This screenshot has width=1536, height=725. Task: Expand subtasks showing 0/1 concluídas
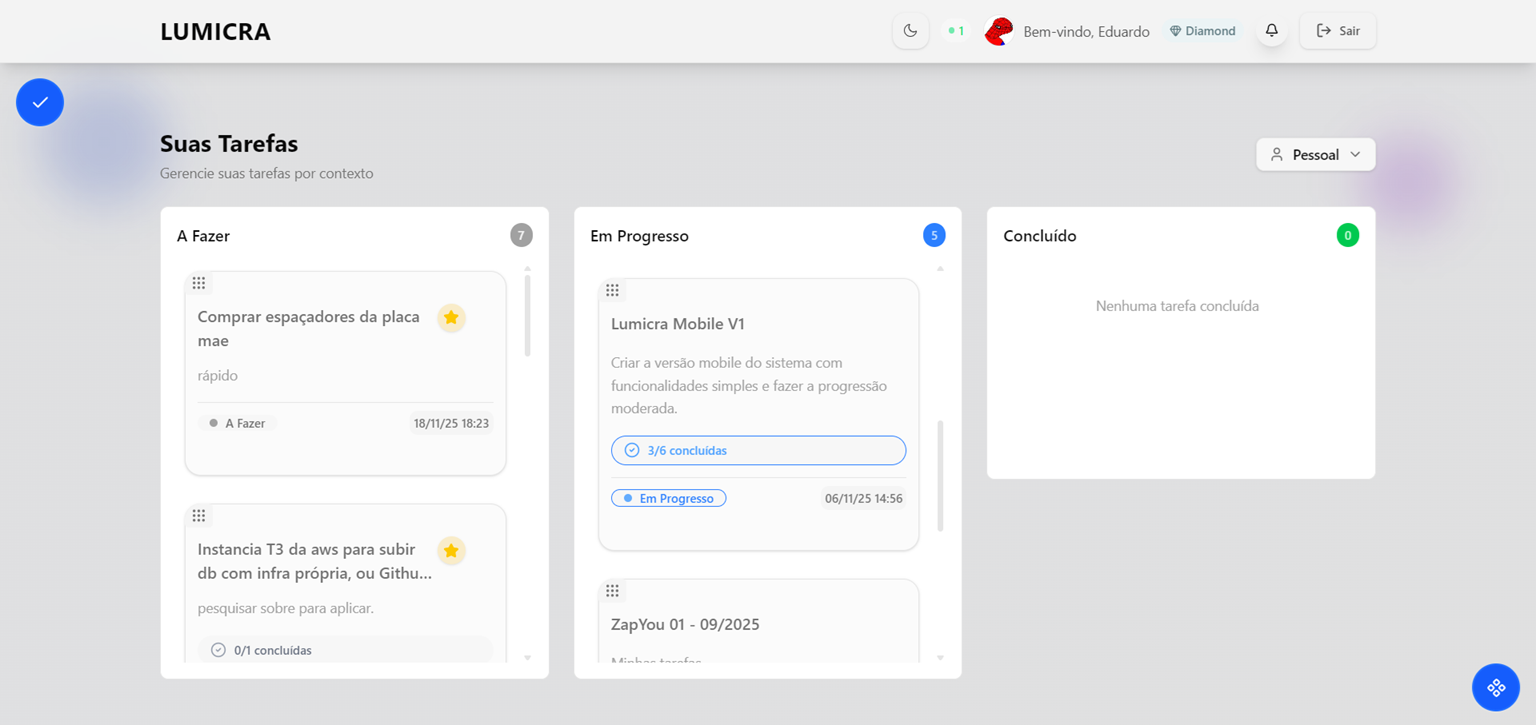point(344,649)
